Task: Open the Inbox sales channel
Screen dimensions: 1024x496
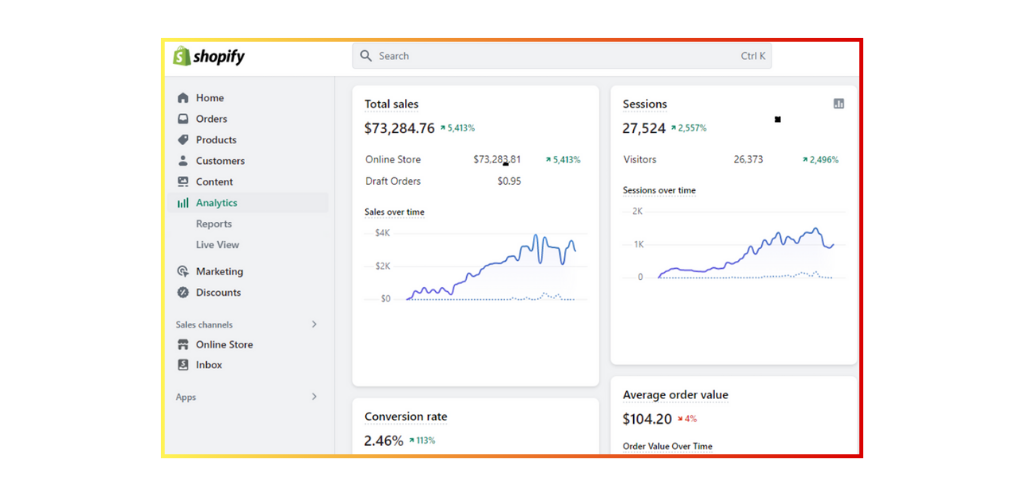Action: tap(209, 365)
